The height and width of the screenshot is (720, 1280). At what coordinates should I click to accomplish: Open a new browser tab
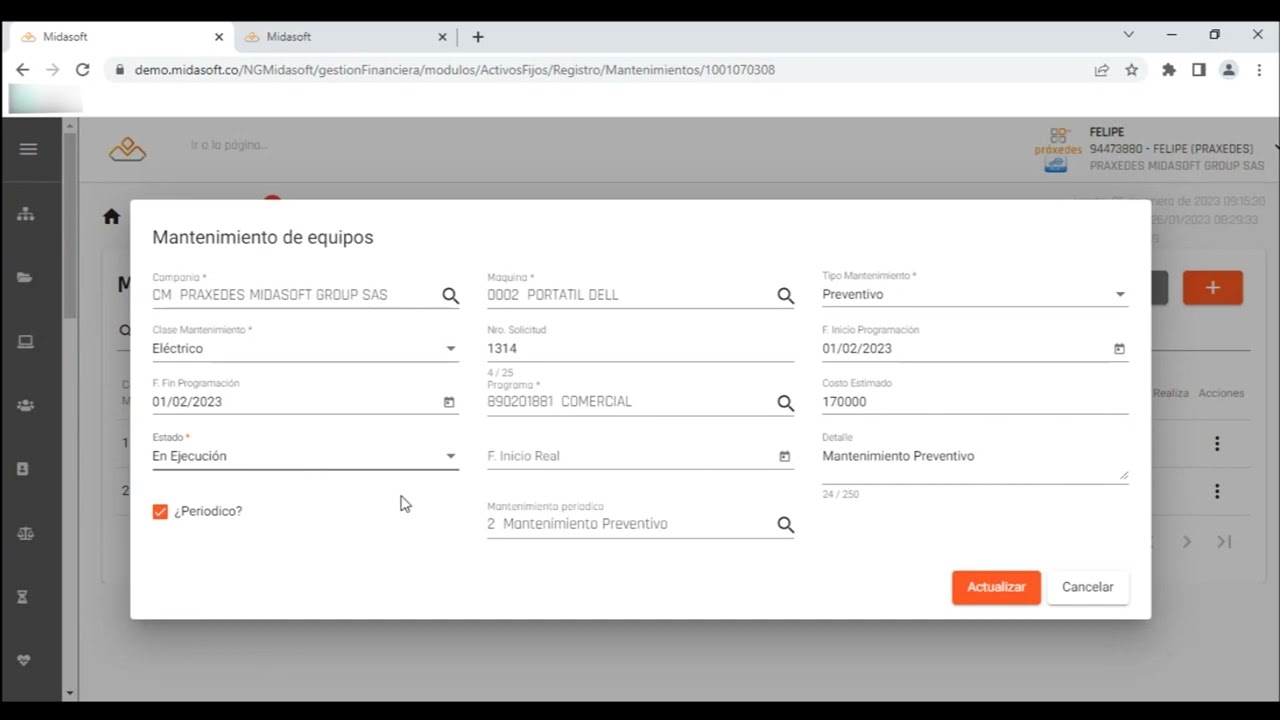pos(478,36)
